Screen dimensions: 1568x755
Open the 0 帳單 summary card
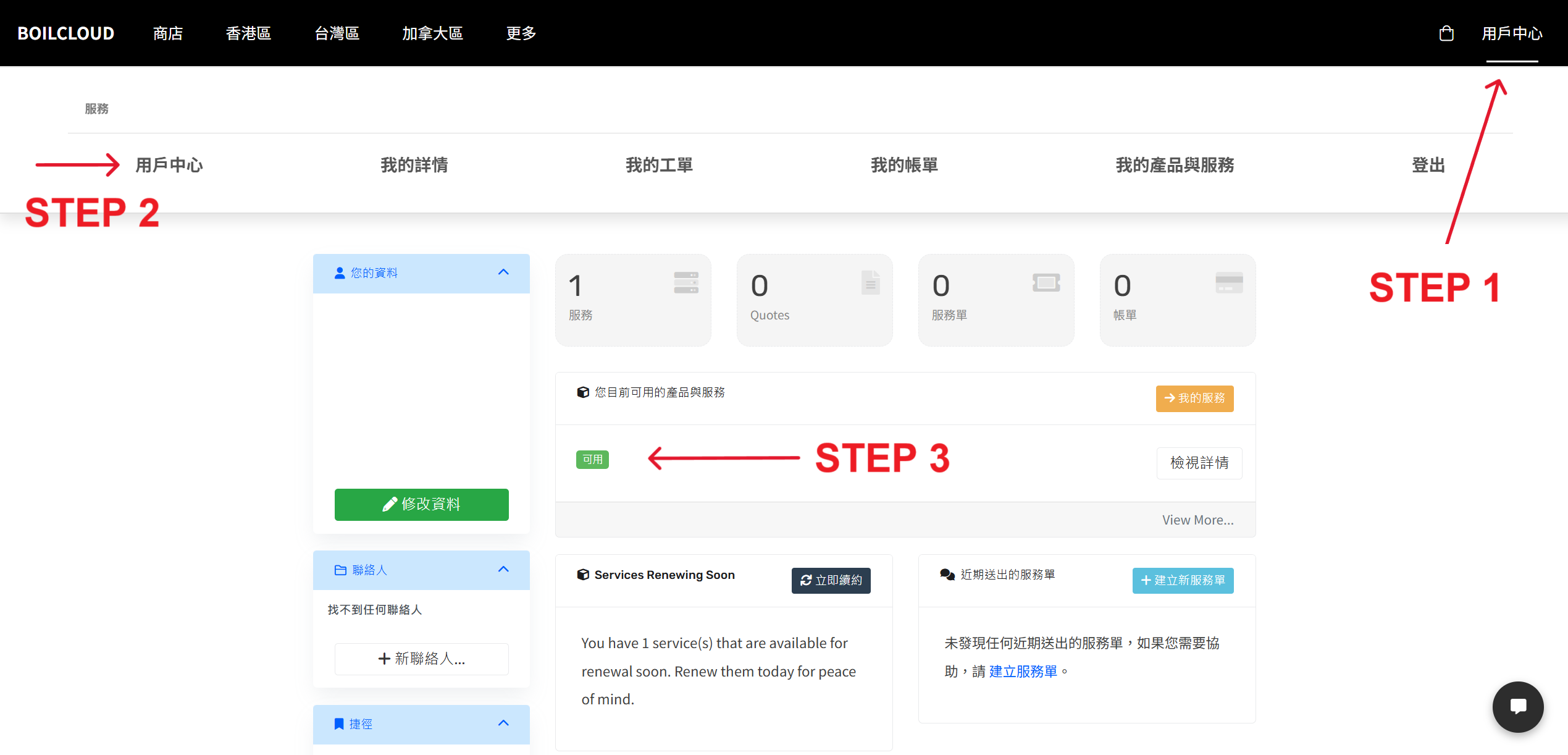[x=1178, y=300]
